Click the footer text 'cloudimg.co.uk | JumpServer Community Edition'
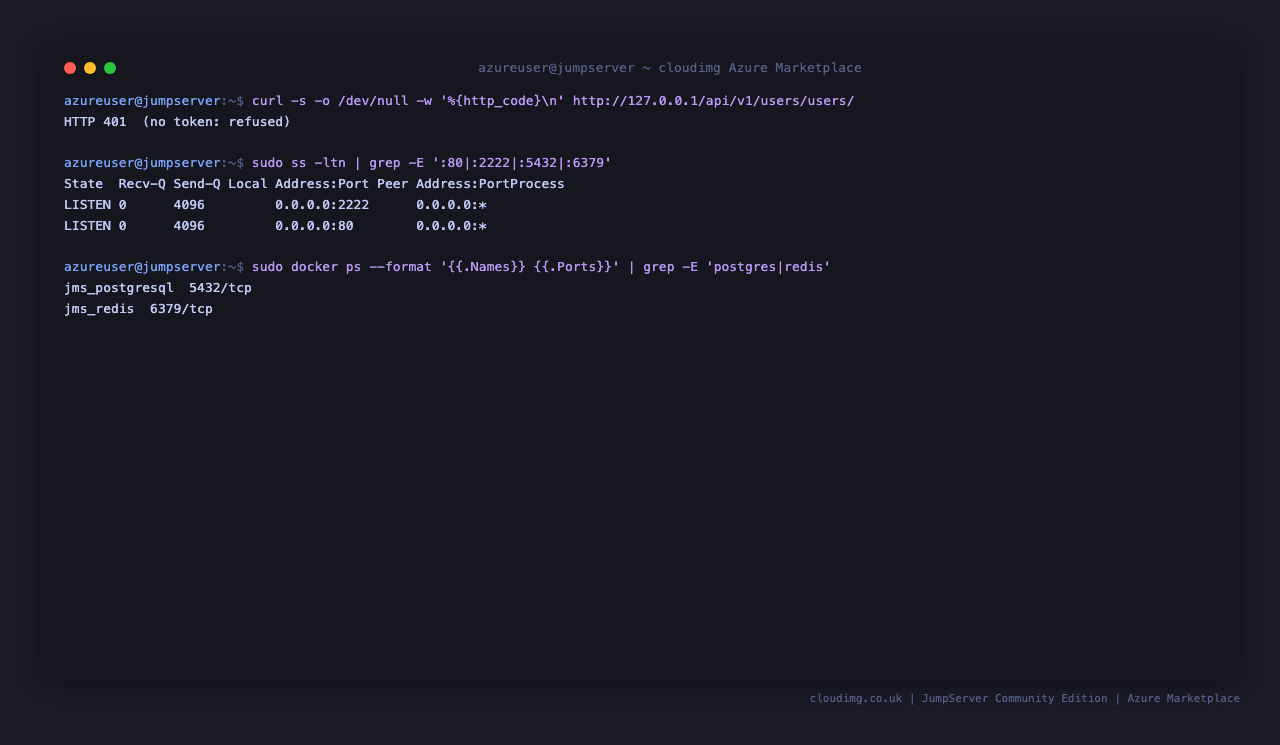The image size is (1280, 745). pyautogui.click(x=958, y=699)
